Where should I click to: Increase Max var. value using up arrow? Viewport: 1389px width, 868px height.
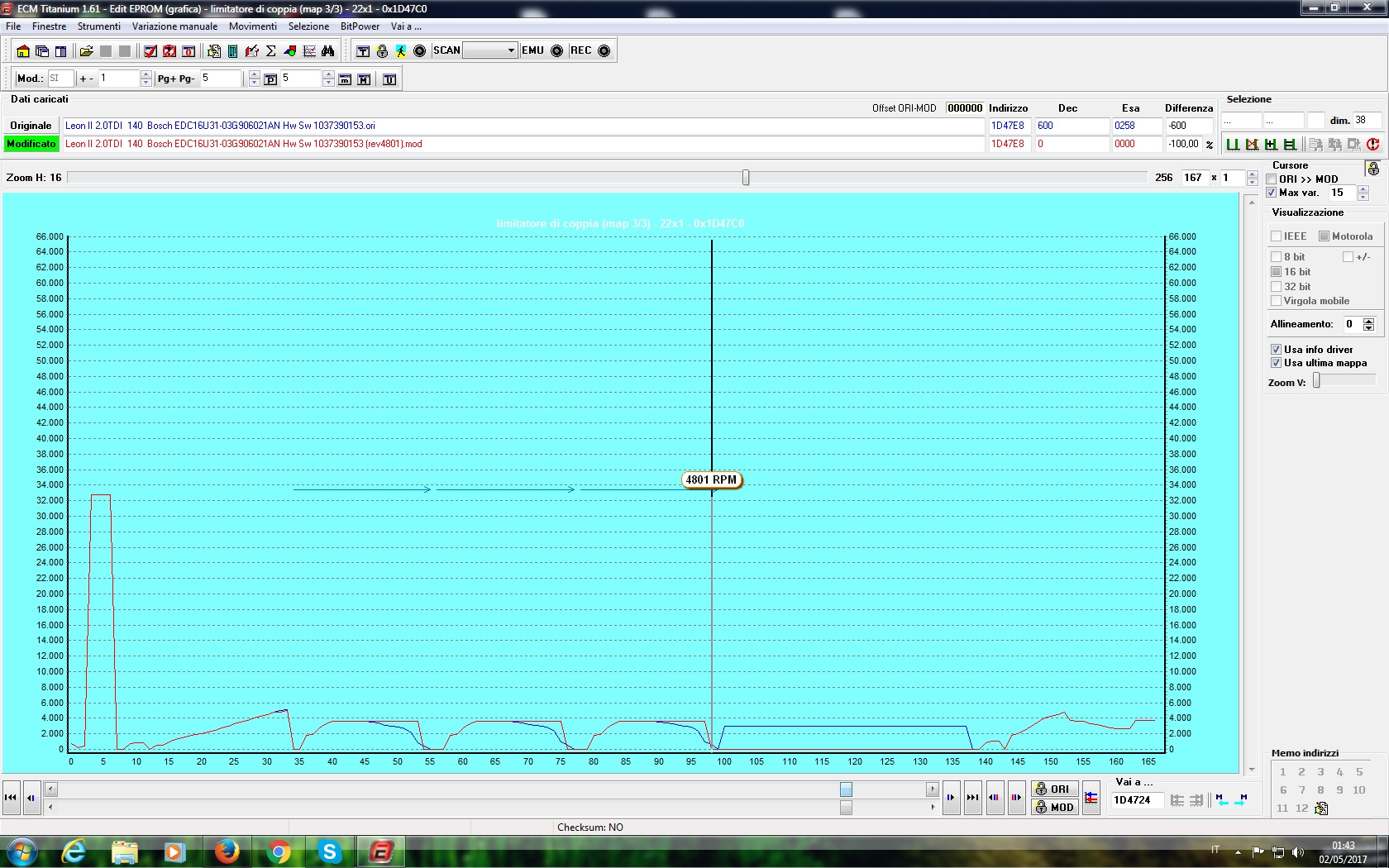tap(1363, 189)
